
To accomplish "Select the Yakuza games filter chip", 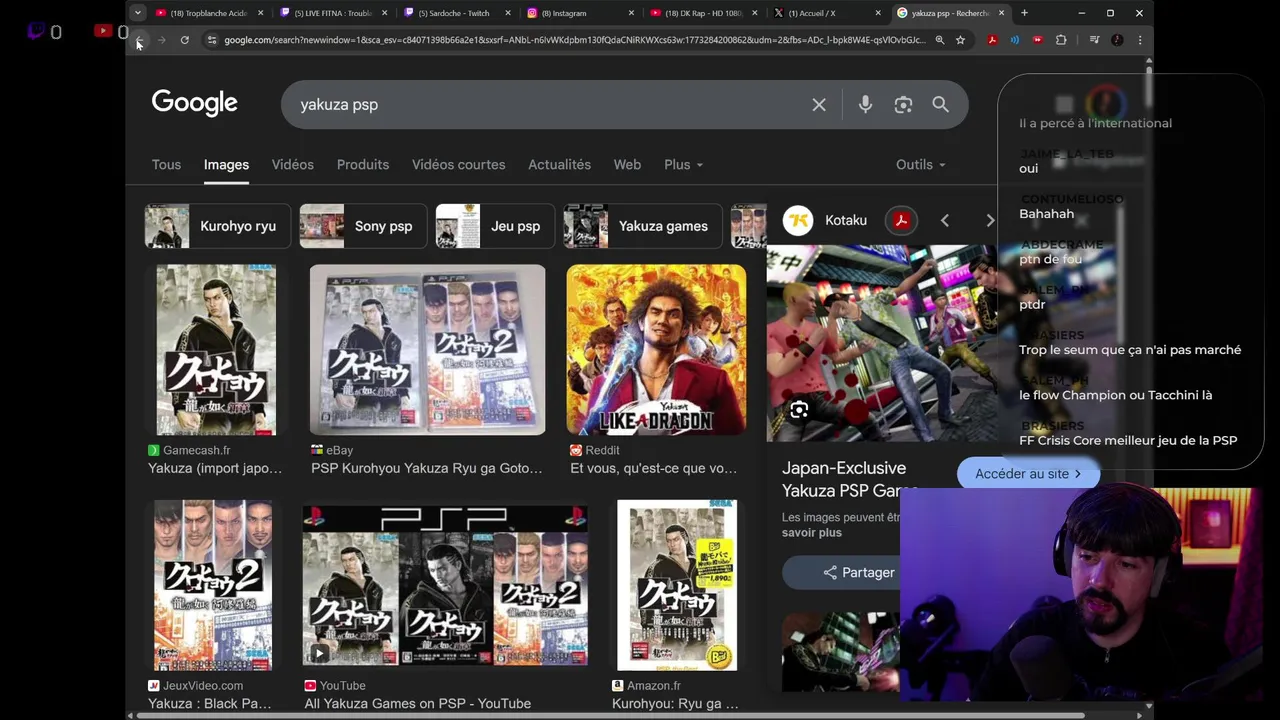I will [643, 226].
